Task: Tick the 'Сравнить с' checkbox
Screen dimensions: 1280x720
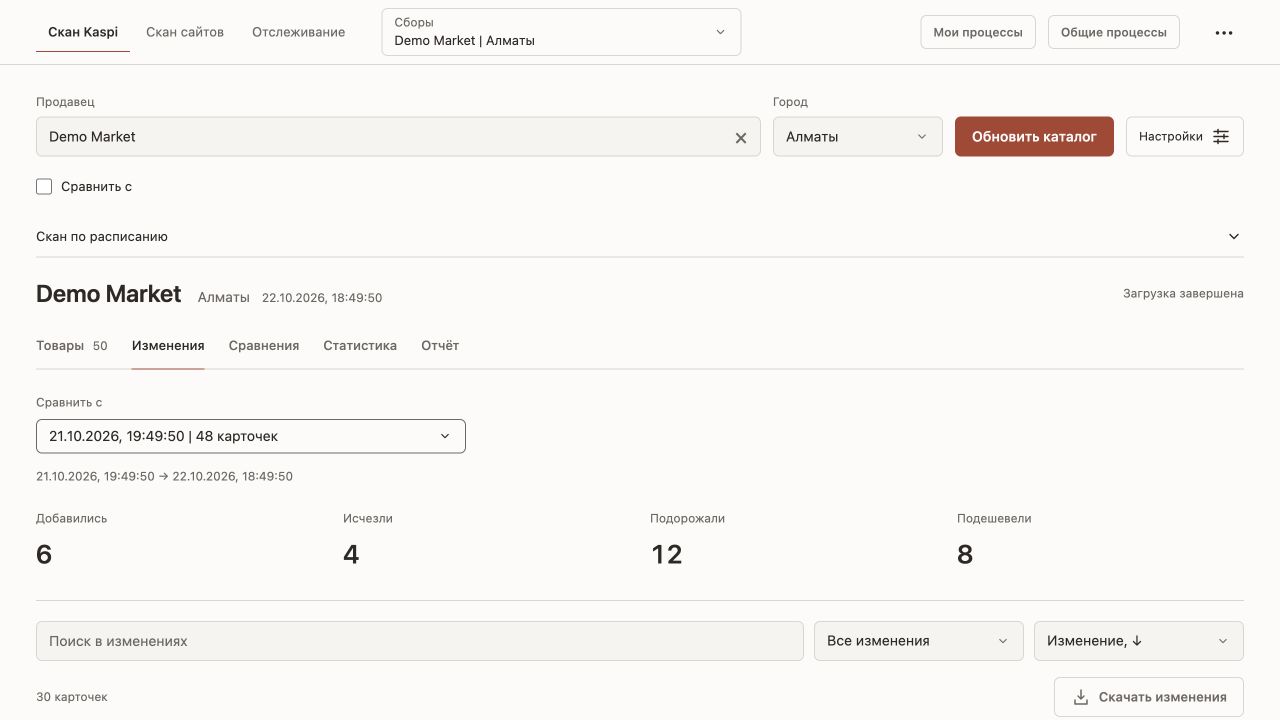Action: point(44,186)
